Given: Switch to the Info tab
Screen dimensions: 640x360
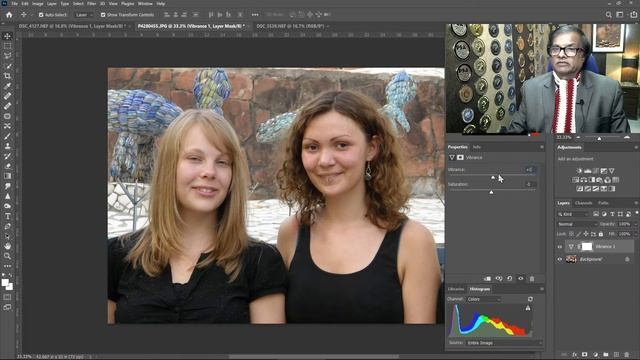Looking at the screenshot, I should (x=477, y=147).
